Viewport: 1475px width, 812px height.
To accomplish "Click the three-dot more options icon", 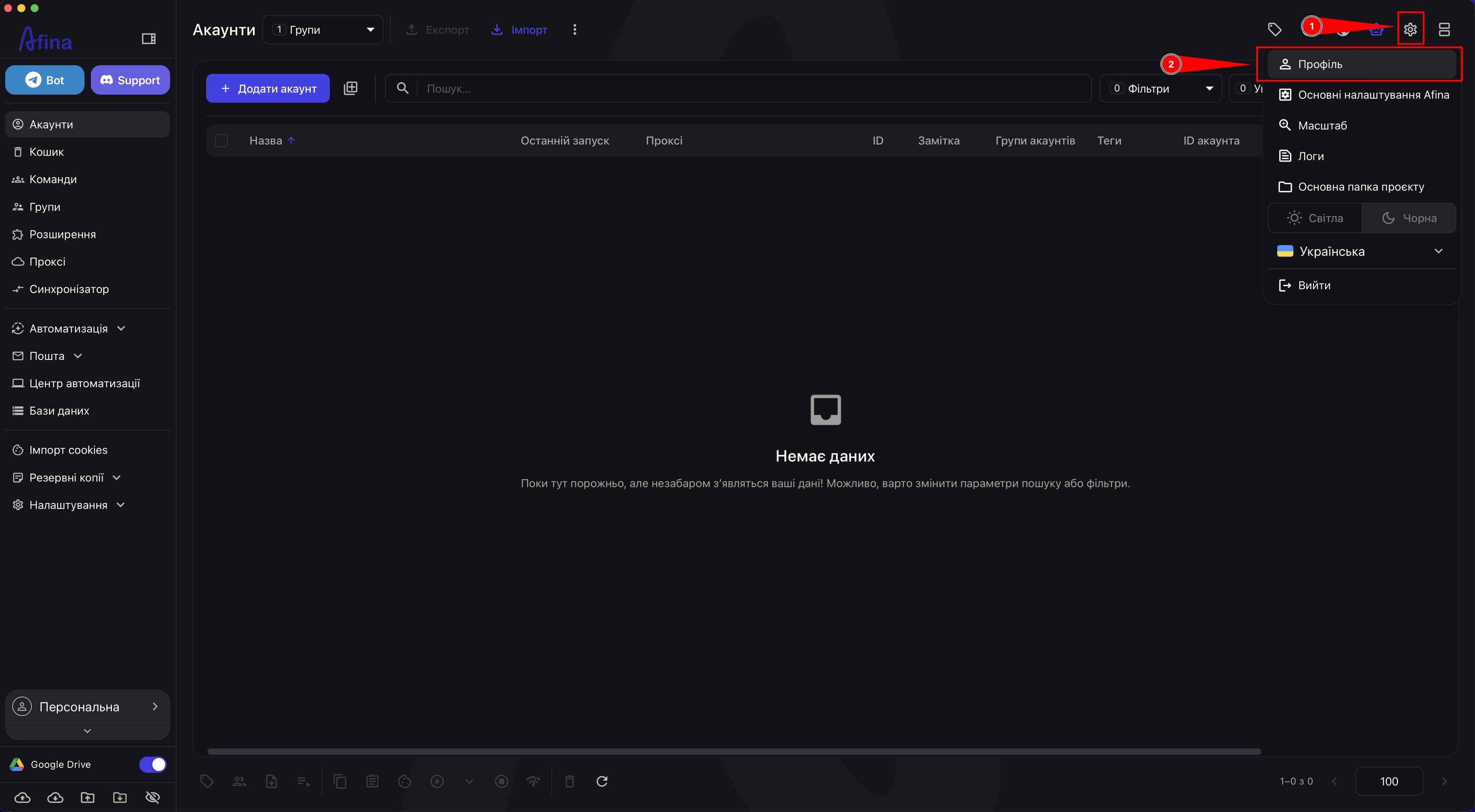I will (x=575, y=29).
